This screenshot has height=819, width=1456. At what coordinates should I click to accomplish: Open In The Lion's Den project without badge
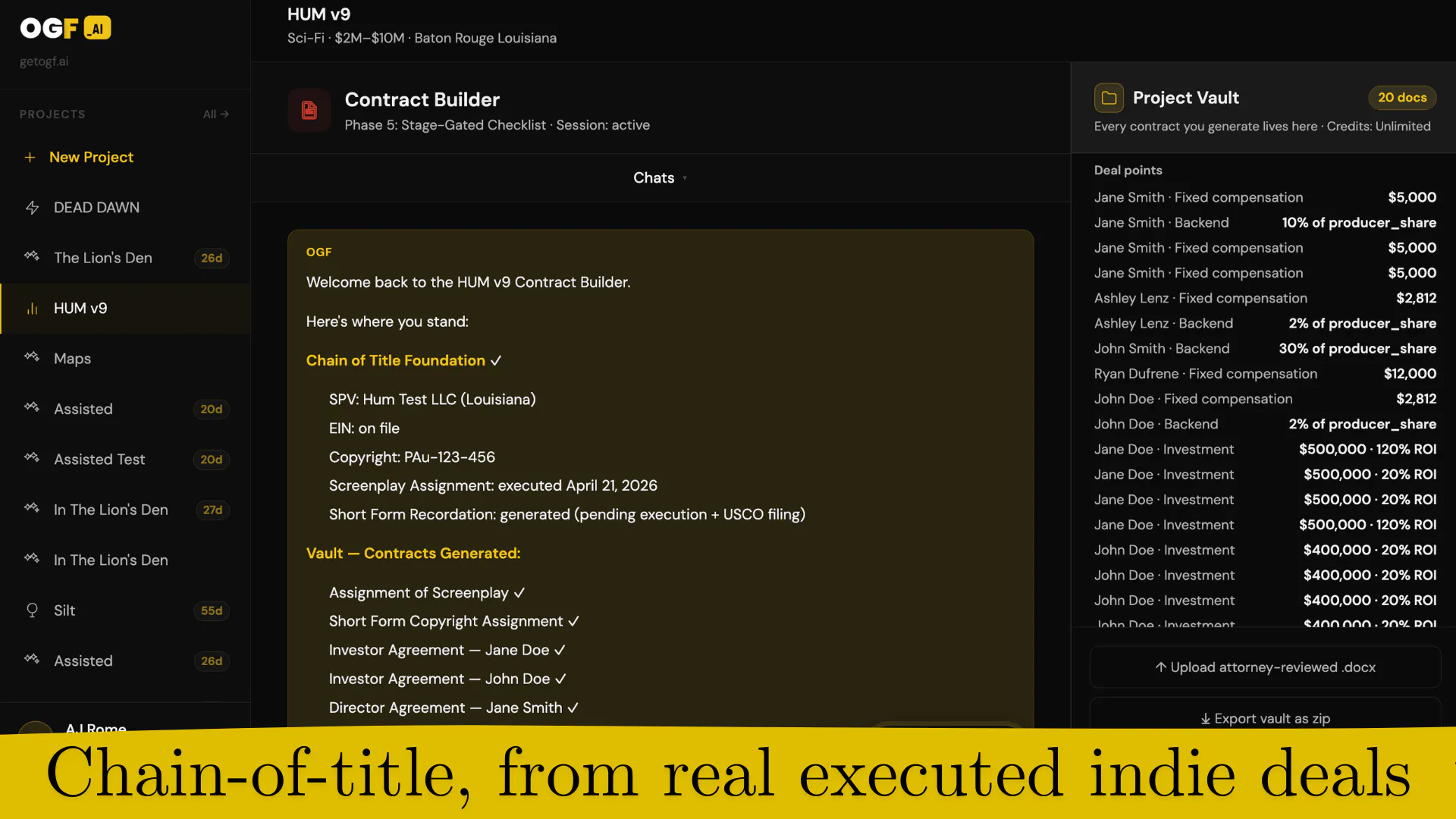125,560
